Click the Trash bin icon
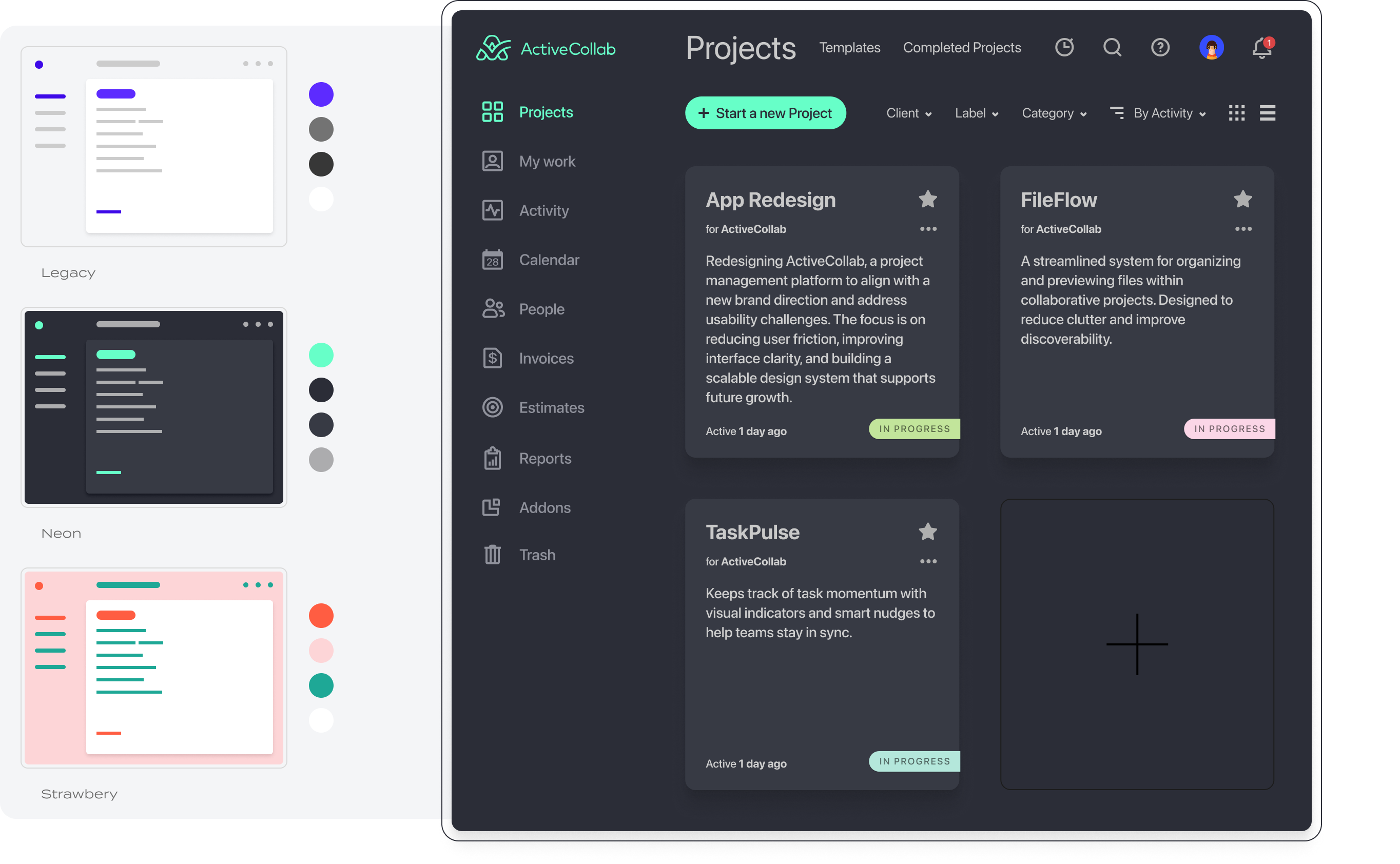This screenshot has height=864, width=1400. click(x=492, y=554)
